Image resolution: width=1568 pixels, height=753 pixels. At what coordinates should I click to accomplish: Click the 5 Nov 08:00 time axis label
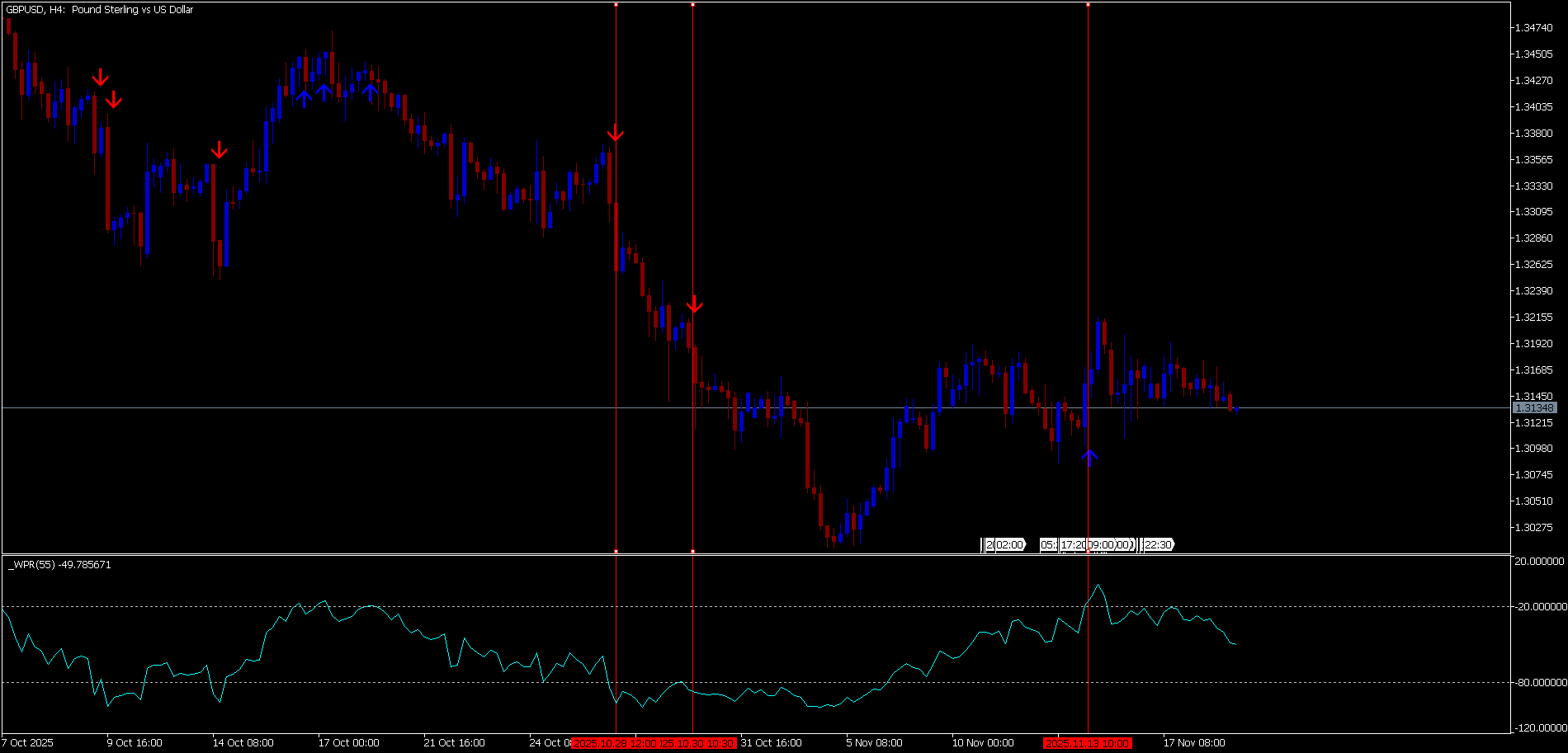pyautogui.click(x=875, y=743)
